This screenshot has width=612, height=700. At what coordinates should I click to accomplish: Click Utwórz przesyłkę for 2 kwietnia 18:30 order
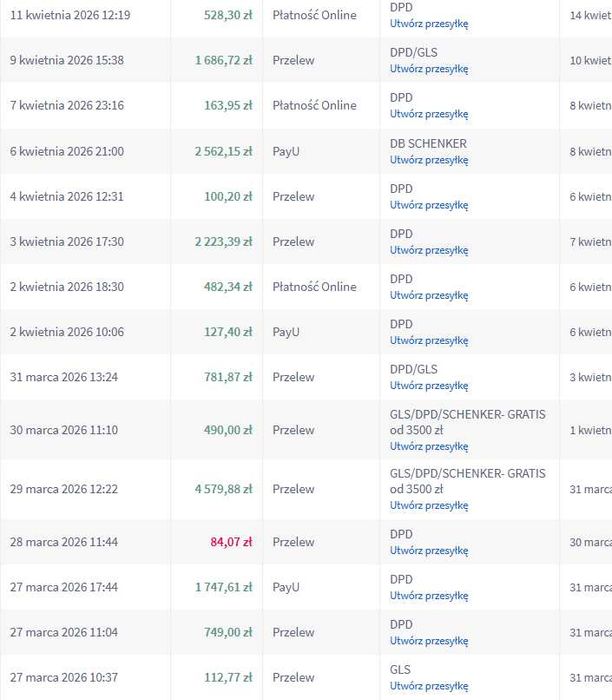tap(429, 295)
